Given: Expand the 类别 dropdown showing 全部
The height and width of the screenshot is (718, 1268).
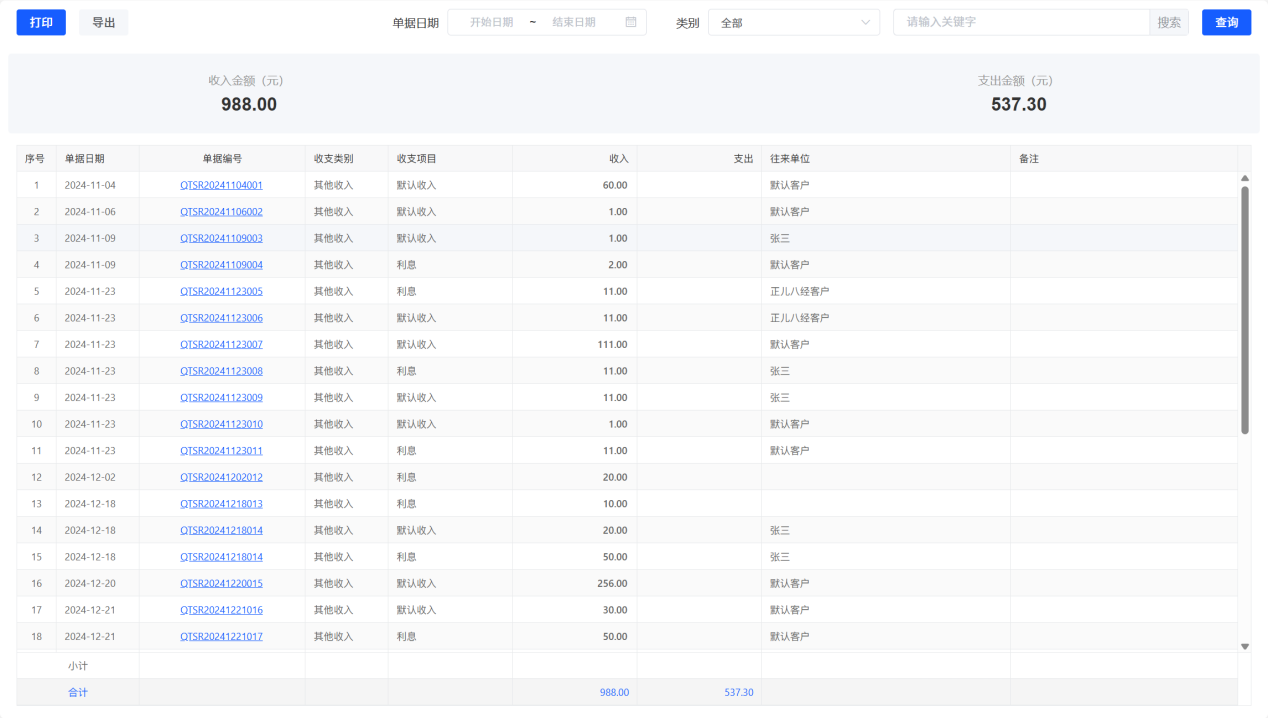Looking at the screenshot, I should [x=793, y=23].
